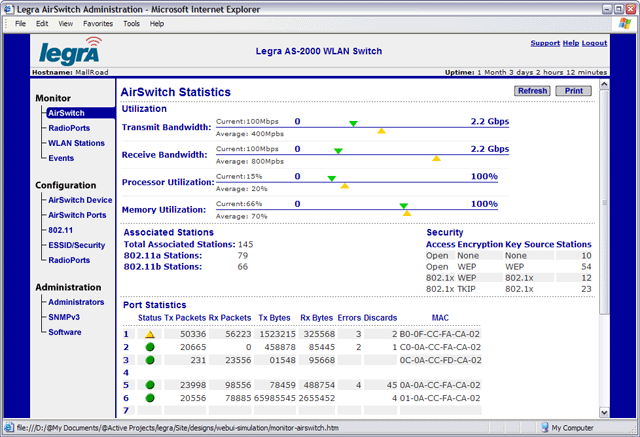
Task: Click Memory Utilization green current marker
Action: click(x=404, y=206)
